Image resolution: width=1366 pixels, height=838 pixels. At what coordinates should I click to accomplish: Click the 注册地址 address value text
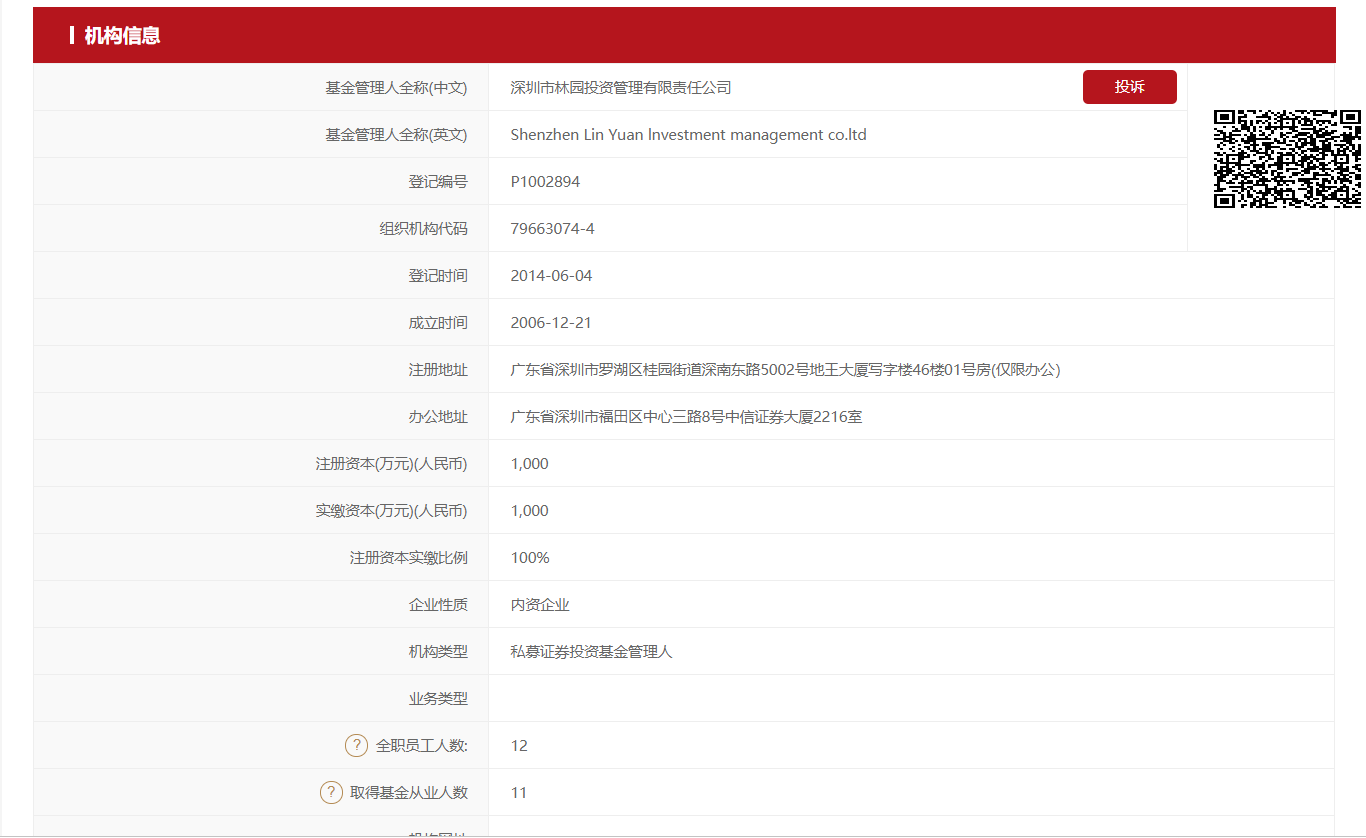coord(785,370)
